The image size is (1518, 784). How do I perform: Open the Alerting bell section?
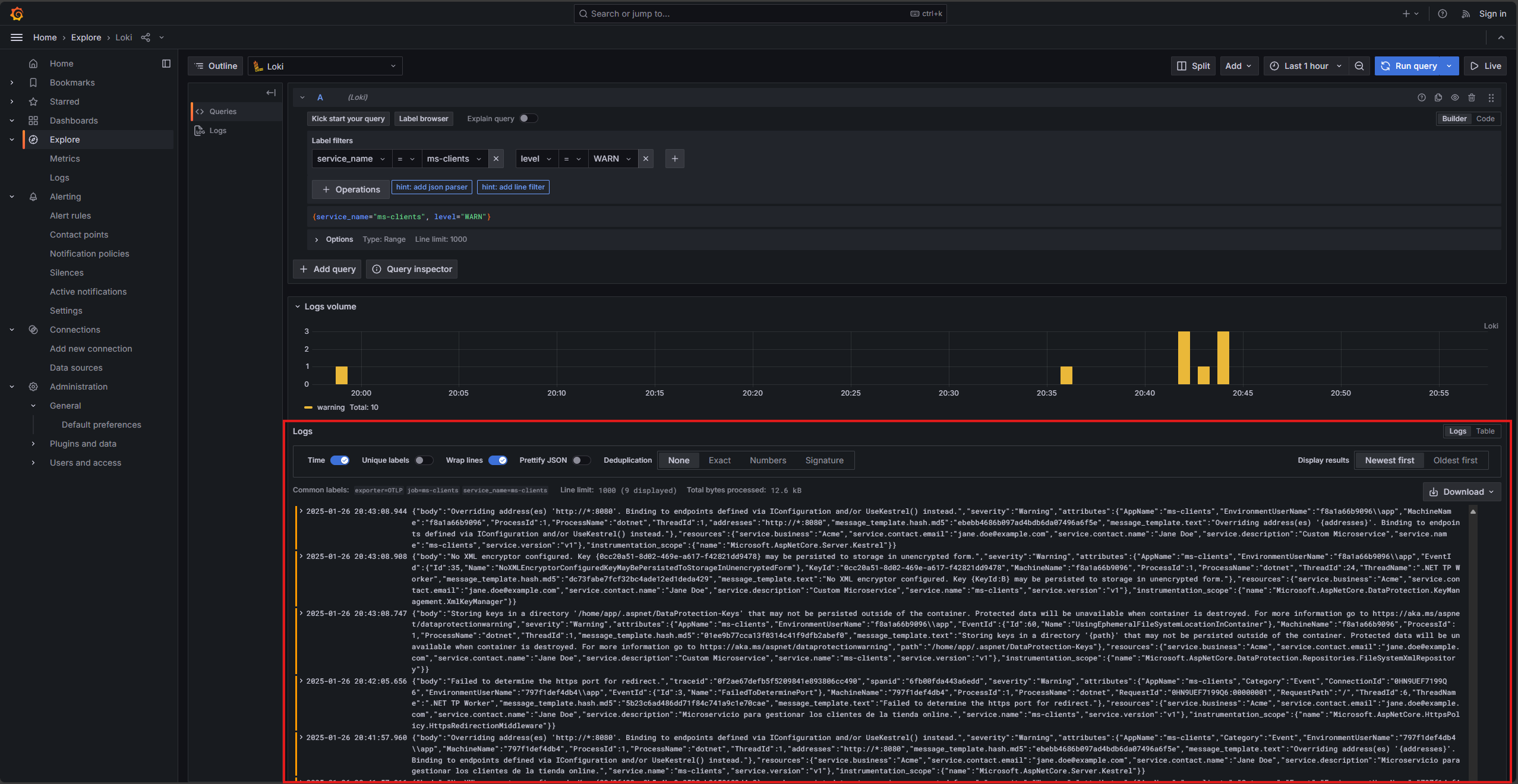tap(33, 197)
